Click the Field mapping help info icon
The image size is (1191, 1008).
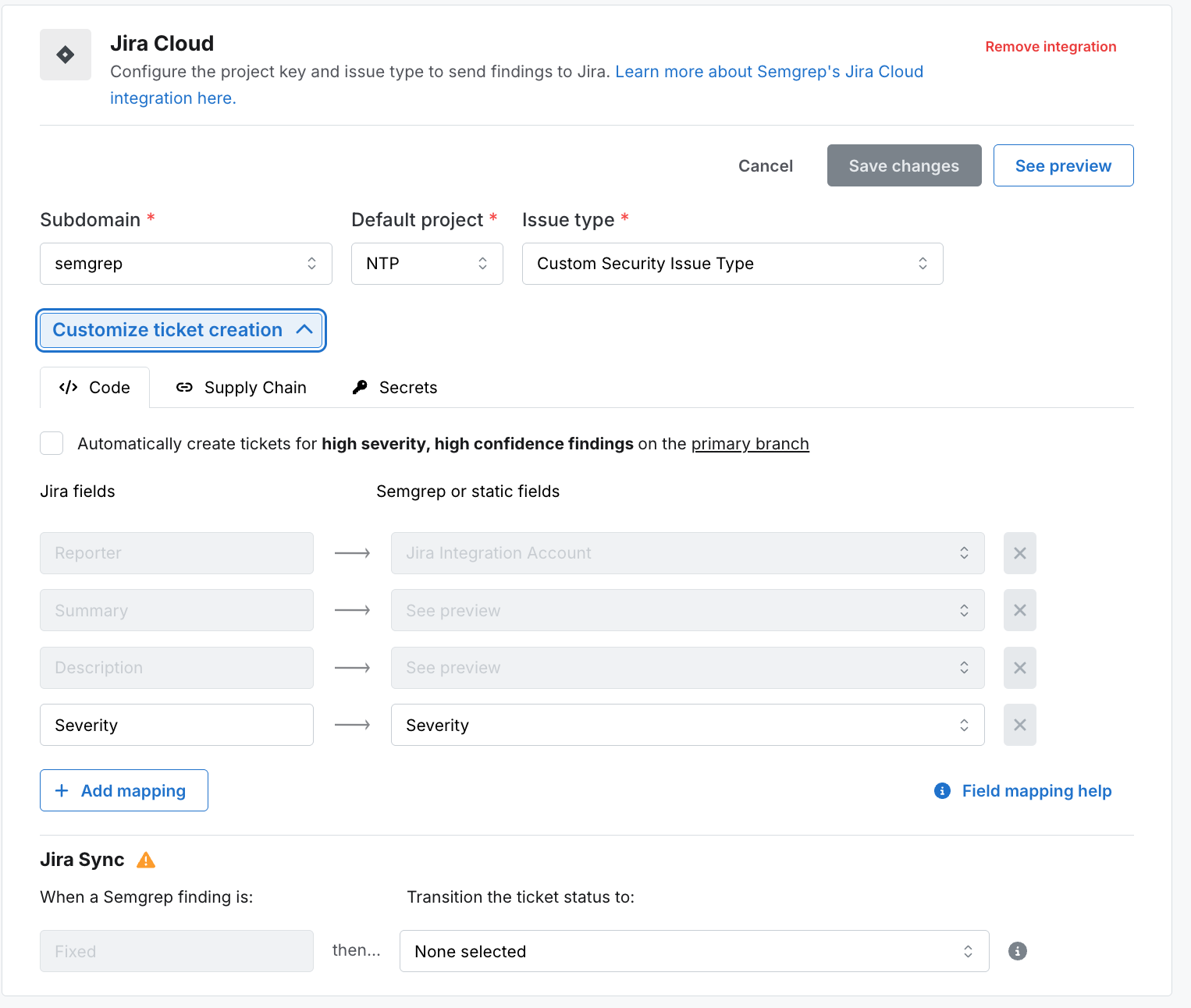[x=942, y=791]
